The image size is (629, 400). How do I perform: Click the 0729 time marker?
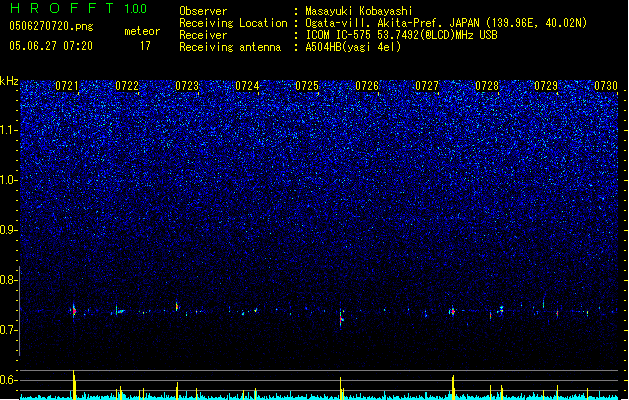click(x=546, y=86)
